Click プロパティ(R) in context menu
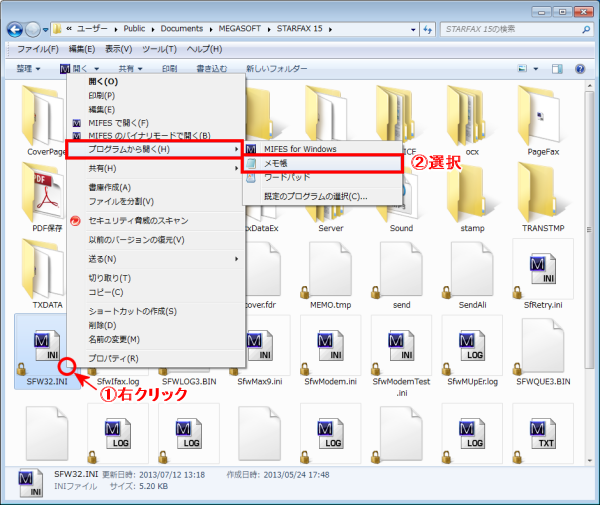This screenshot has height=505, width=600. [113, 358]
